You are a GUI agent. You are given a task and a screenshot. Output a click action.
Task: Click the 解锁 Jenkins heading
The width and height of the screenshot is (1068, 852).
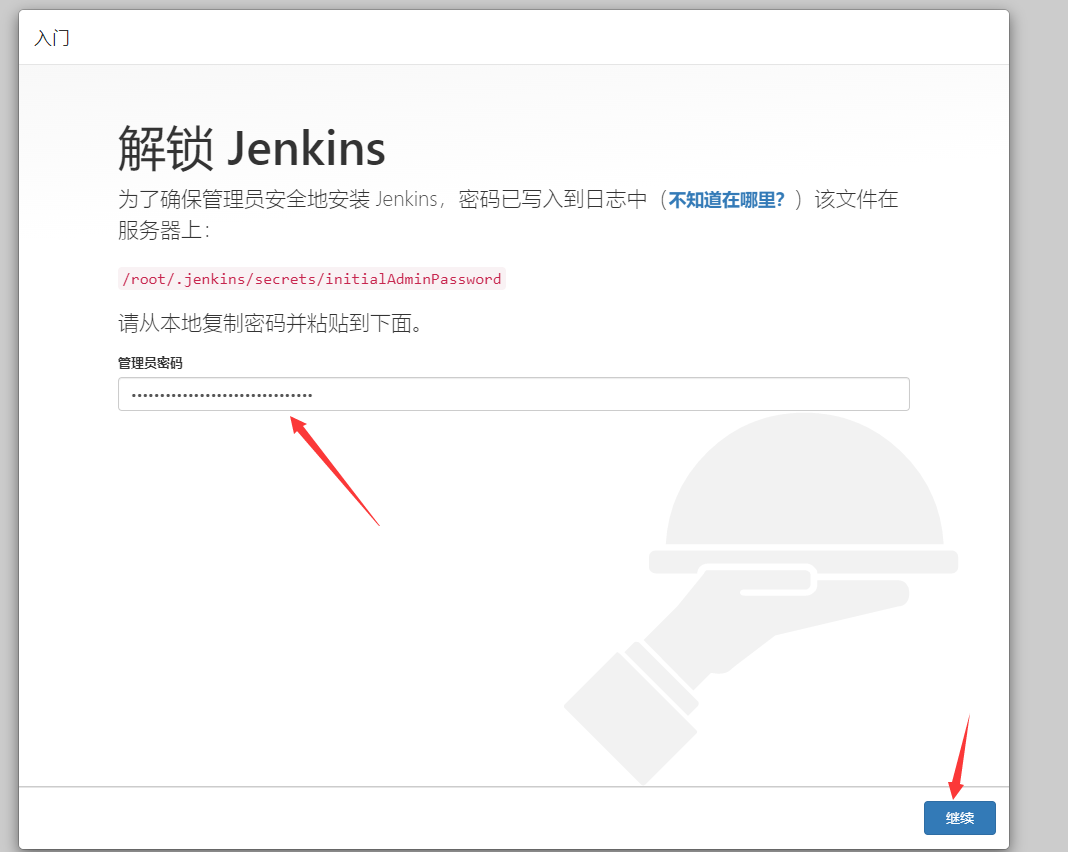click(x=251, y=148)
